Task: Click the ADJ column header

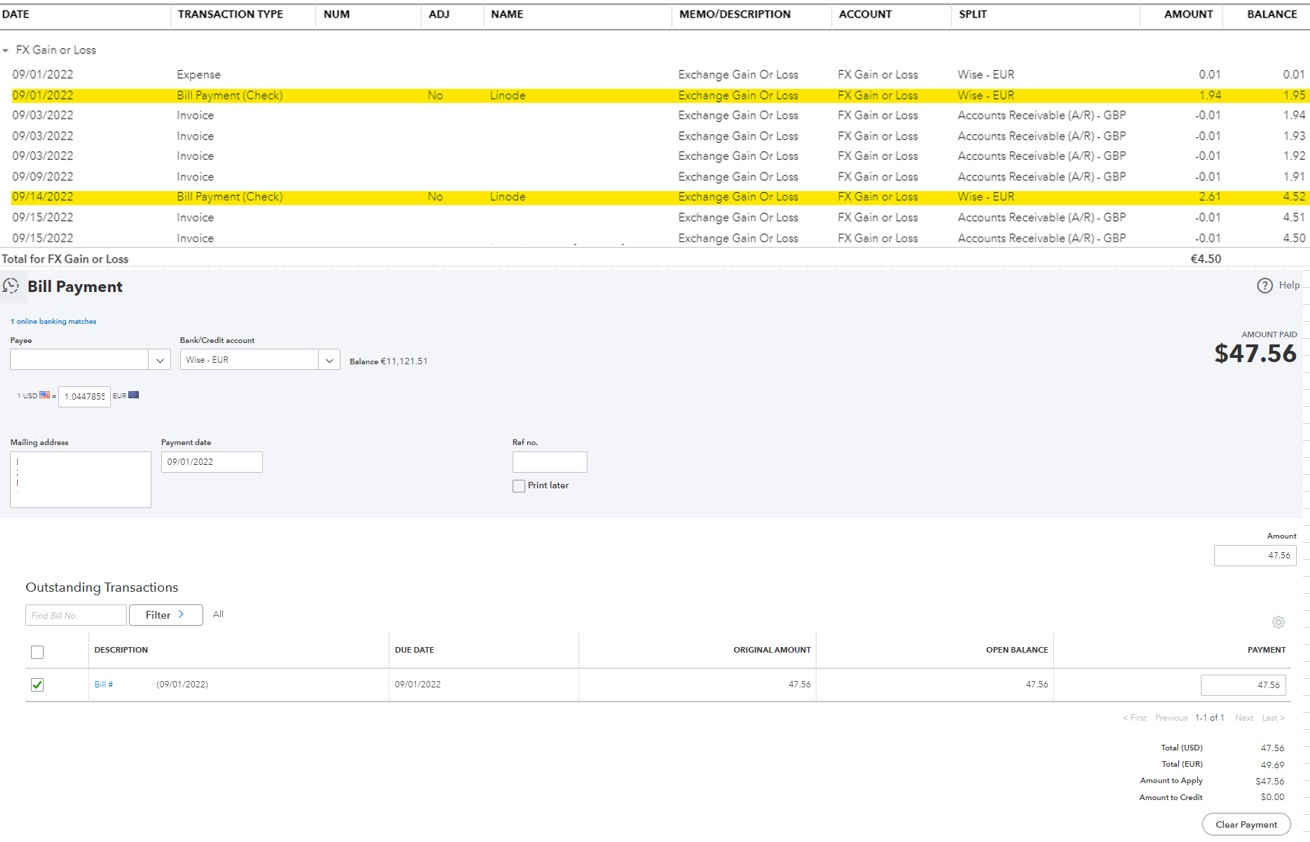Action: click(x=438, y=15)
